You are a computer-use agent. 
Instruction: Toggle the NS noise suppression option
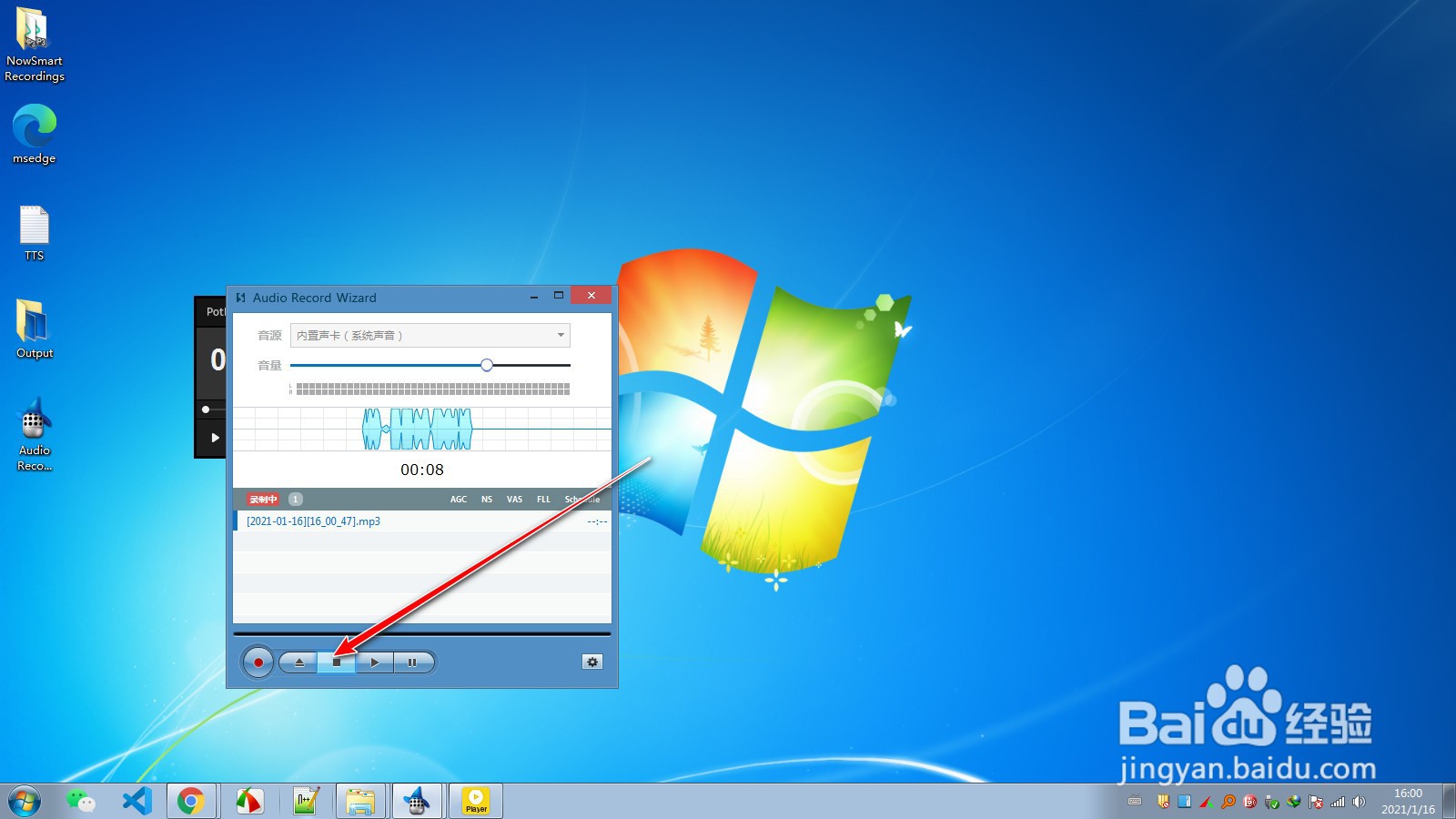pos(487,500)
